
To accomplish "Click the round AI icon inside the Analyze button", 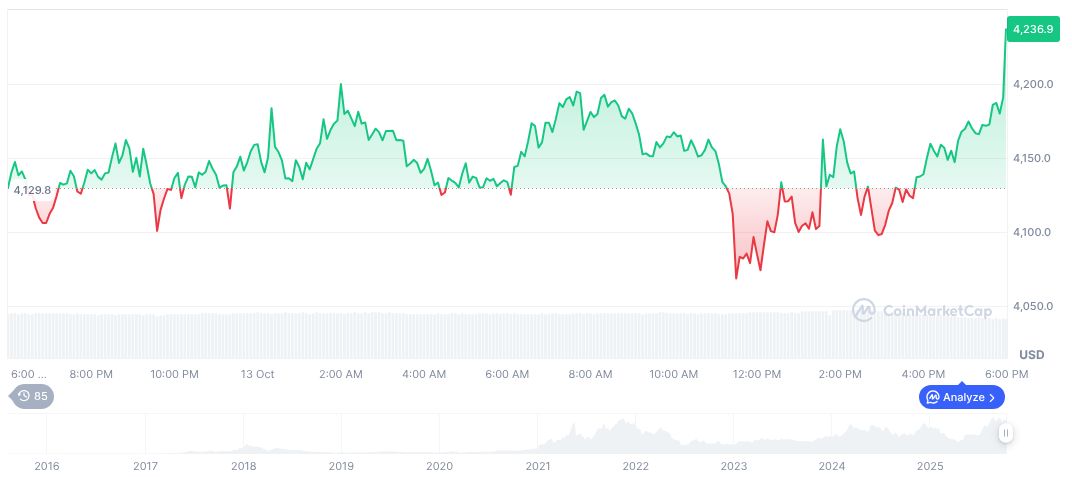I will click(933, 397).
